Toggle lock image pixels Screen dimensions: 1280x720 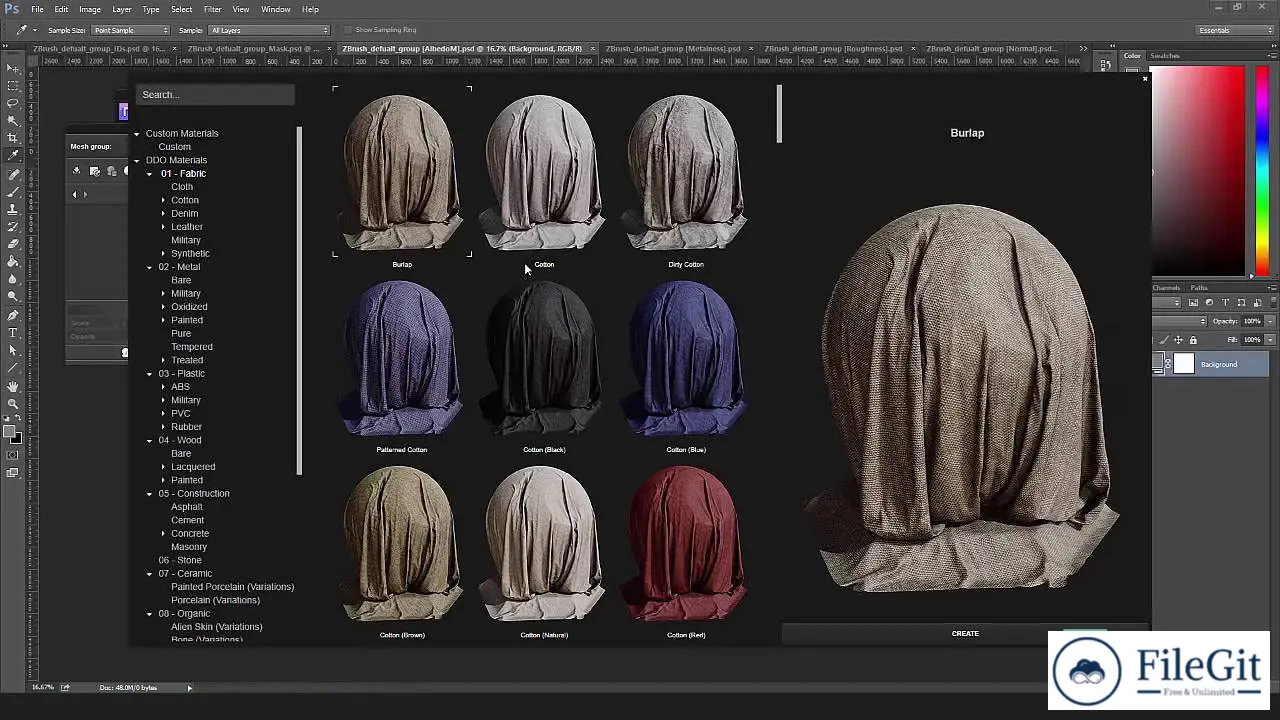point(1166,340)
